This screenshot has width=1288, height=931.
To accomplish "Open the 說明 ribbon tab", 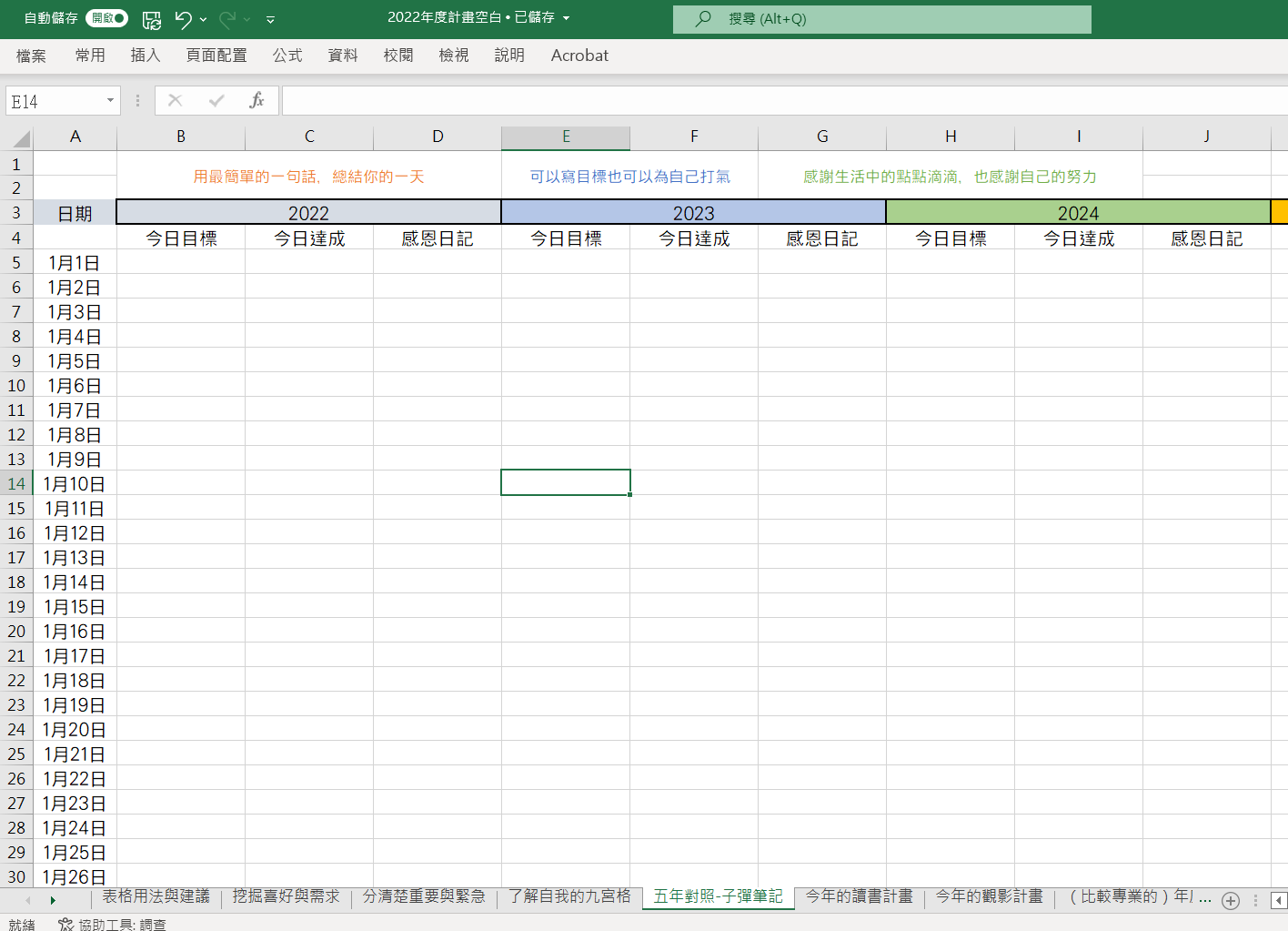I will tap(509, 56).
